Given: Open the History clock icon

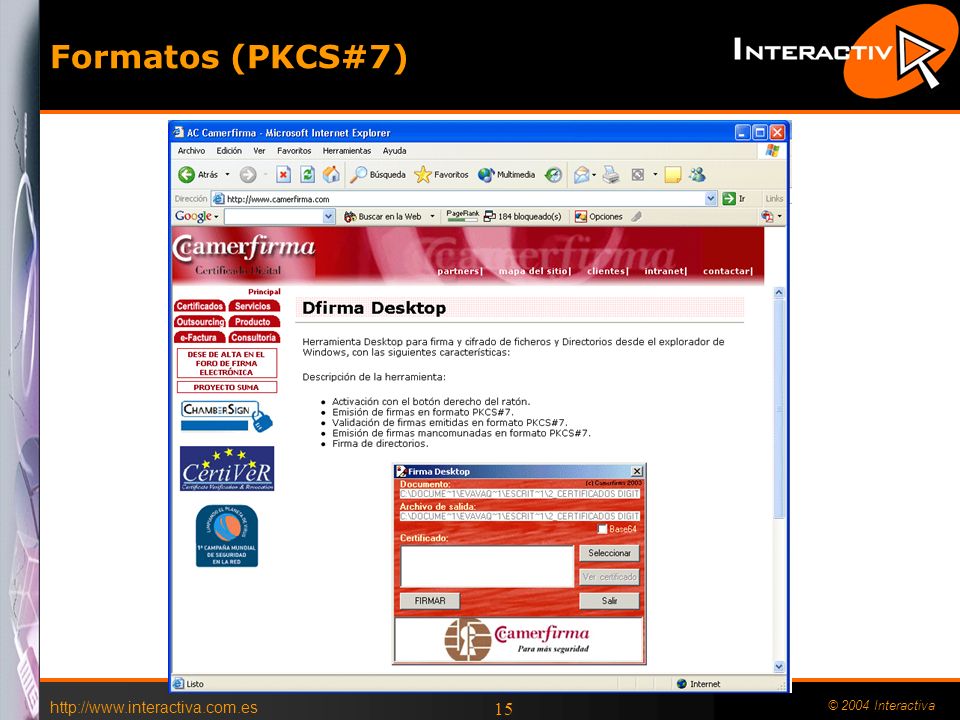Looking at the screenshot, I should (553, 175).
